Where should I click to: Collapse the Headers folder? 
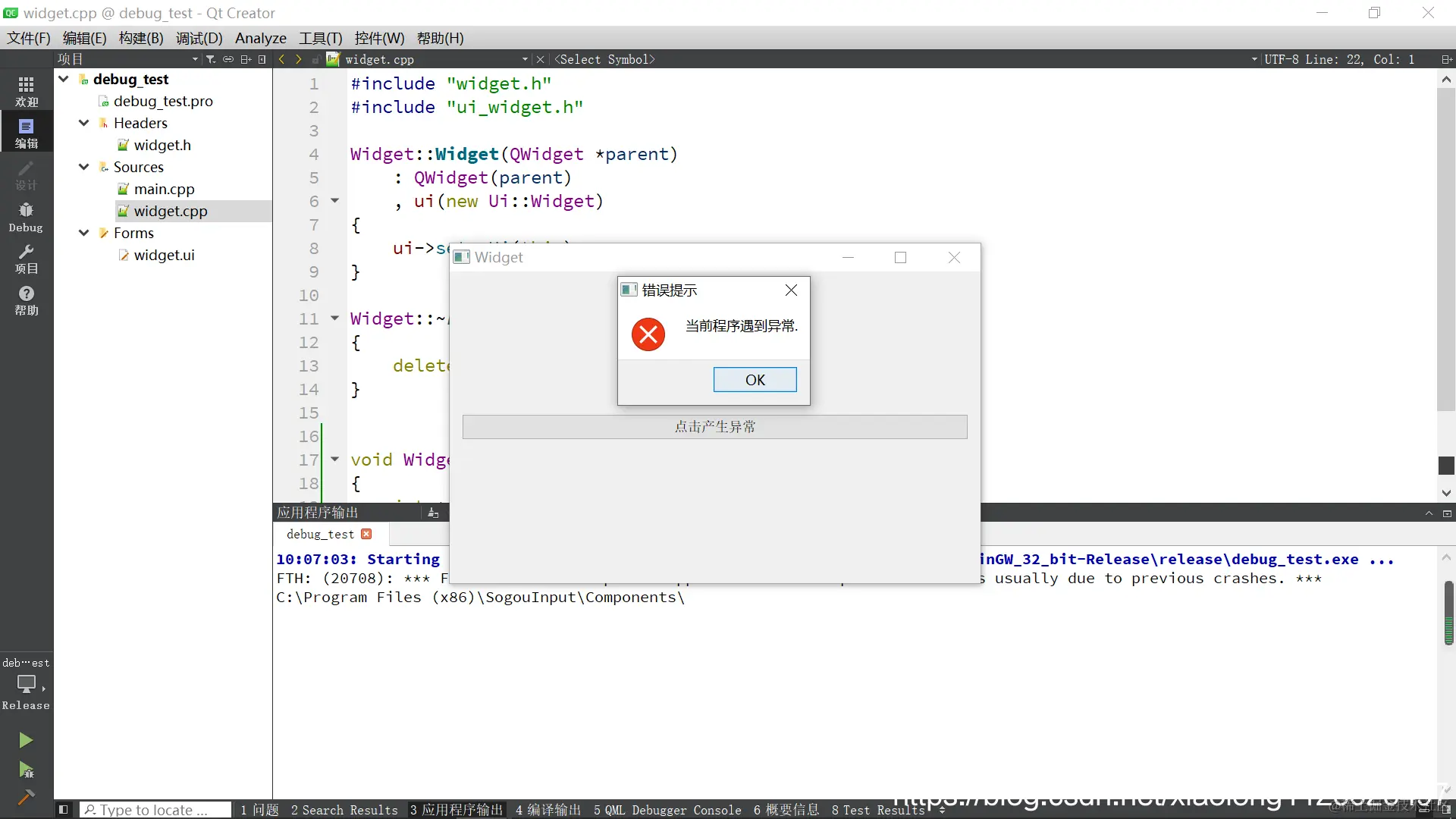83,123
